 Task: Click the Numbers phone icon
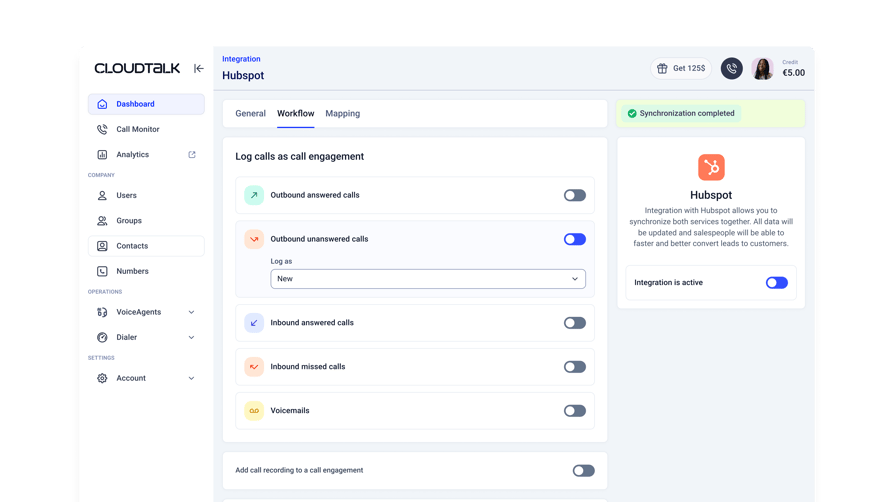(102, 272)
